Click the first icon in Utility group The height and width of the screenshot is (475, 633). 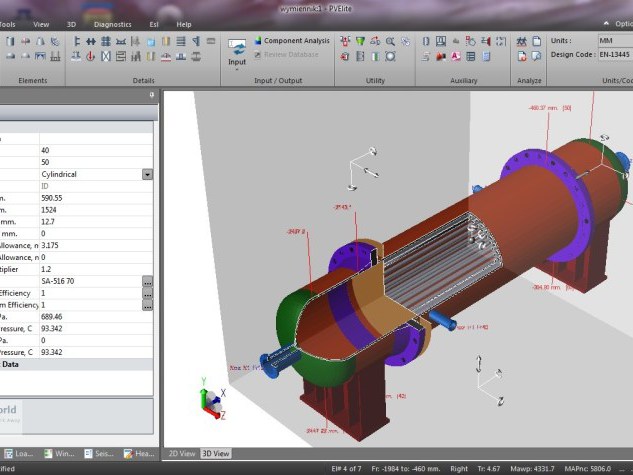[x=344, y=42]
